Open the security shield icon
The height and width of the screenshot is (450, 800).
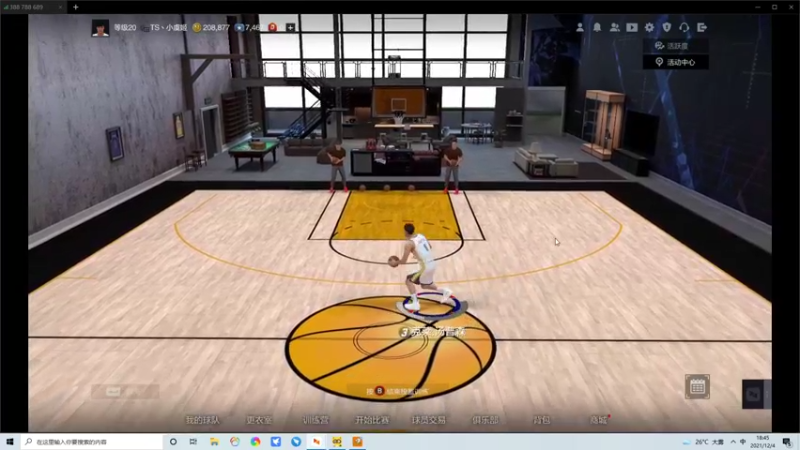click(667, 28)
